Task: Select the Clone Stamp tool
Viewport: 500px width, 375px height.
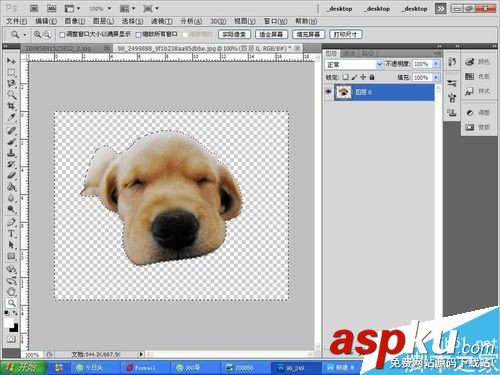Action: [11, 153]
